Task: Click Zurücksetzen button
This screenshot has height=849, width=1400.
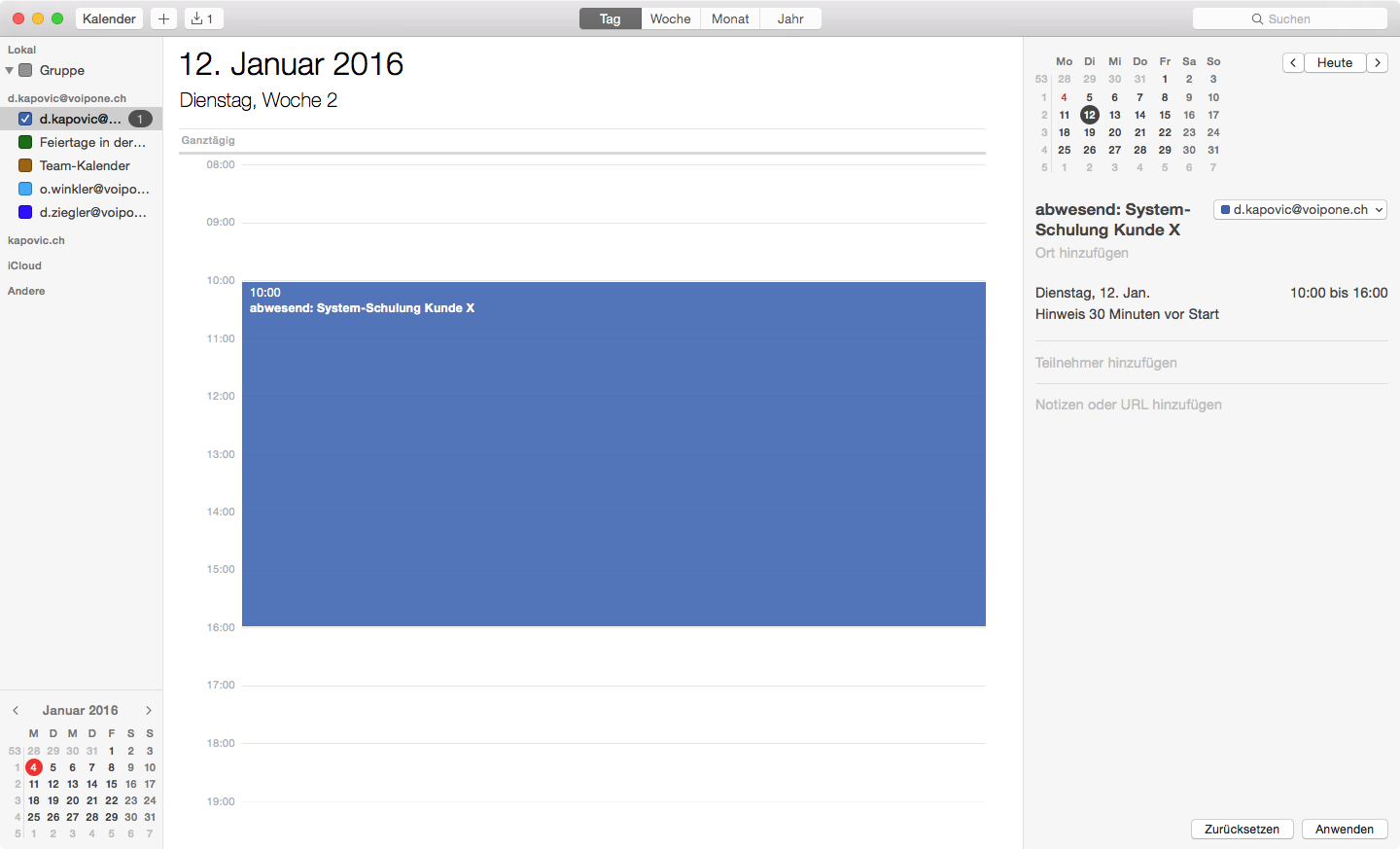Action: (x=1242, y=829)
